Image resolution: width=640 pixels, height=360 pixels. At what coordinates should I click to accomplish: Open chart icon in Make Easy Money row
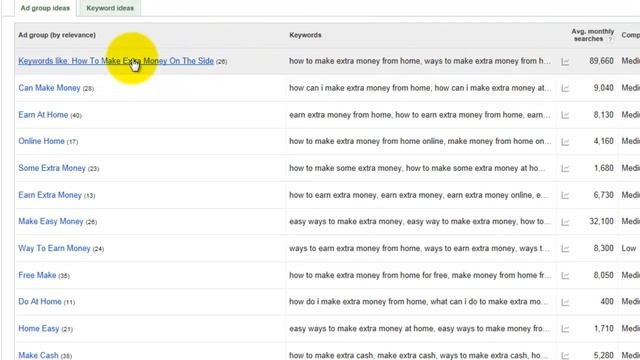(x=565, y=222)
